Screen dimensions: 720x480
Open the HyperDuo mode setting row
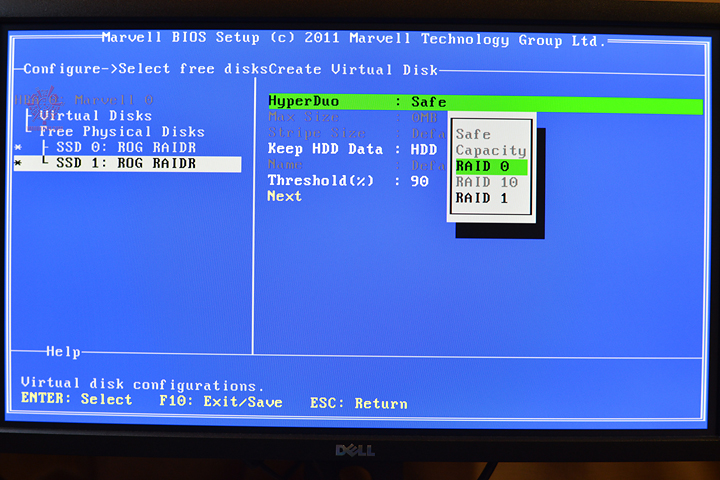485,102
